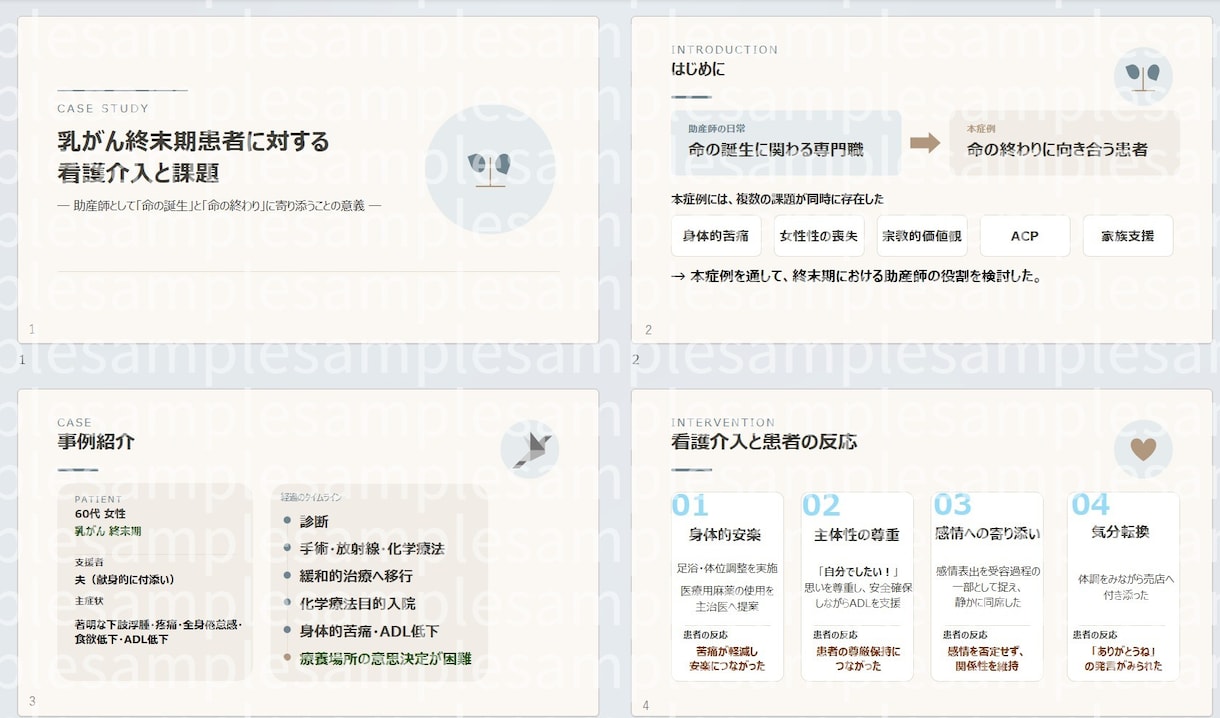The height and width of the screenshot is (718, 1220).
Task: Select the 宗教的価値観 chip
Action: click(921, 236)
